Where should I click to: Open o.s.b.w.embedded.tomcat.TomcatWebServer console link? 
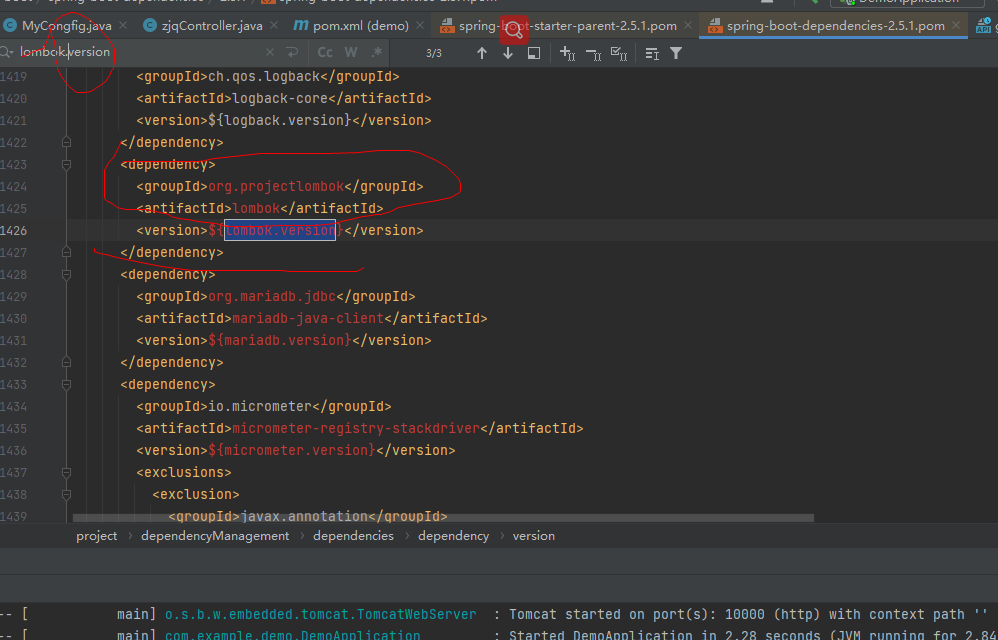(320, 615)
